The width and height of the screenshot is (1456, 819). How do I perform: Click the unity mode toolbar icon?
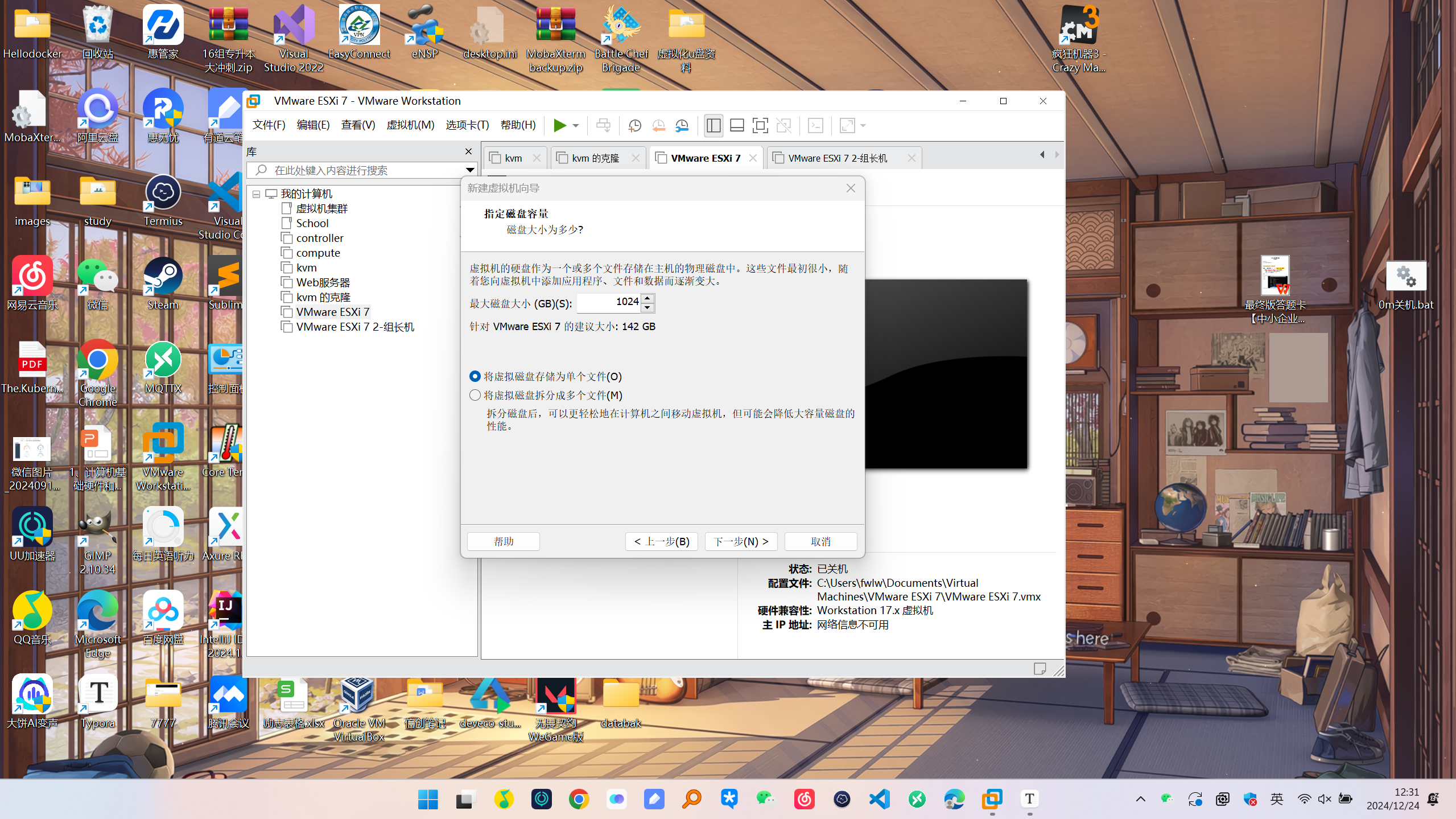(x=783, y=125)
